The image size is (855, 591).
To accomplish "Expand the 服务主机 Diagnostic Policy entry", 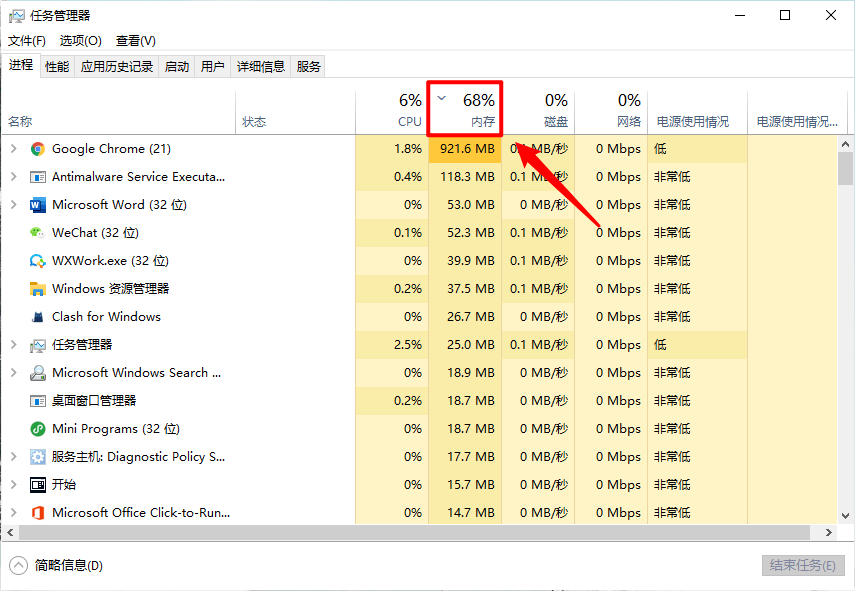I will (12, 456).
